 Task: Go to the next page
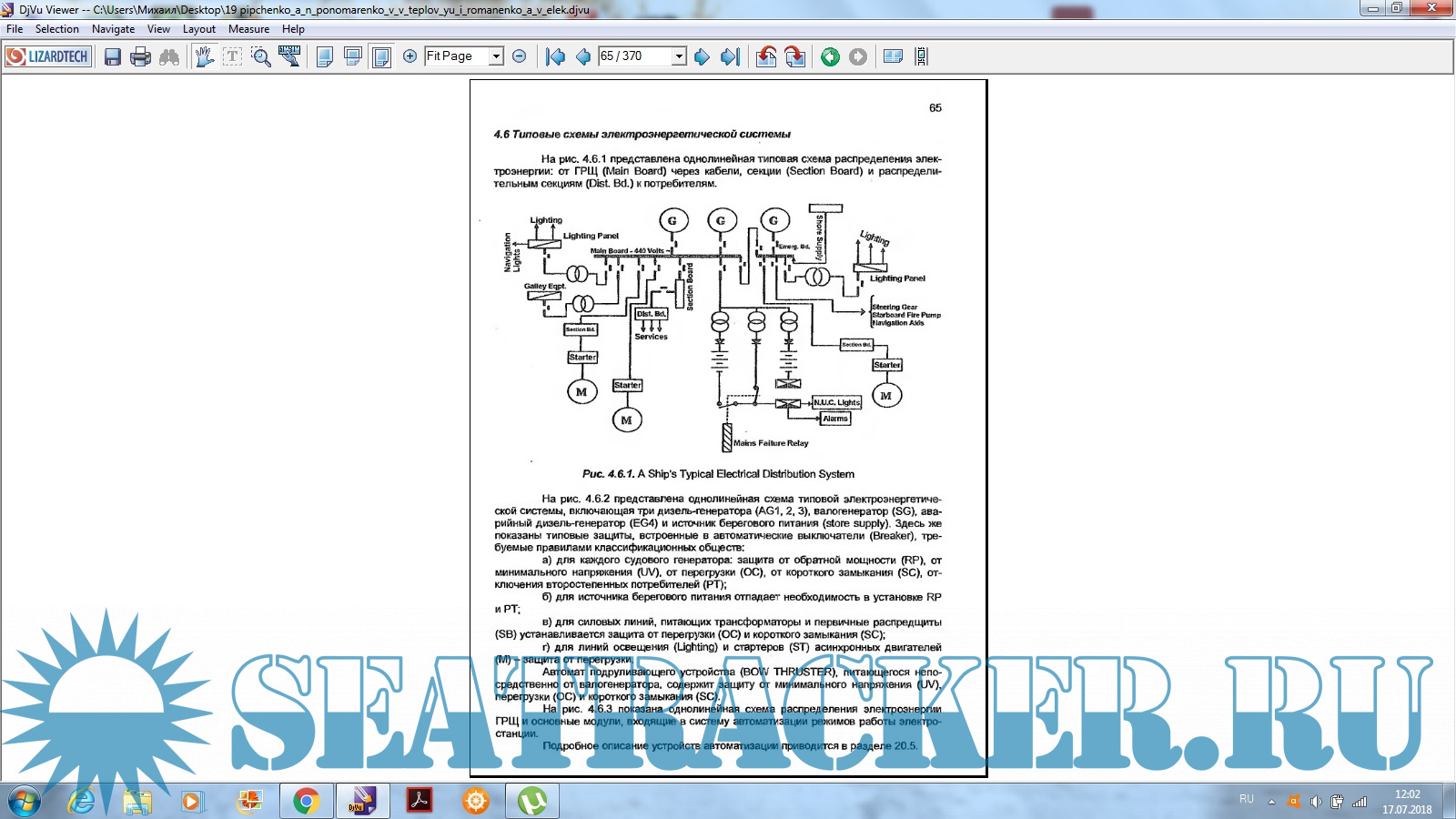click(x=702, y=56)
